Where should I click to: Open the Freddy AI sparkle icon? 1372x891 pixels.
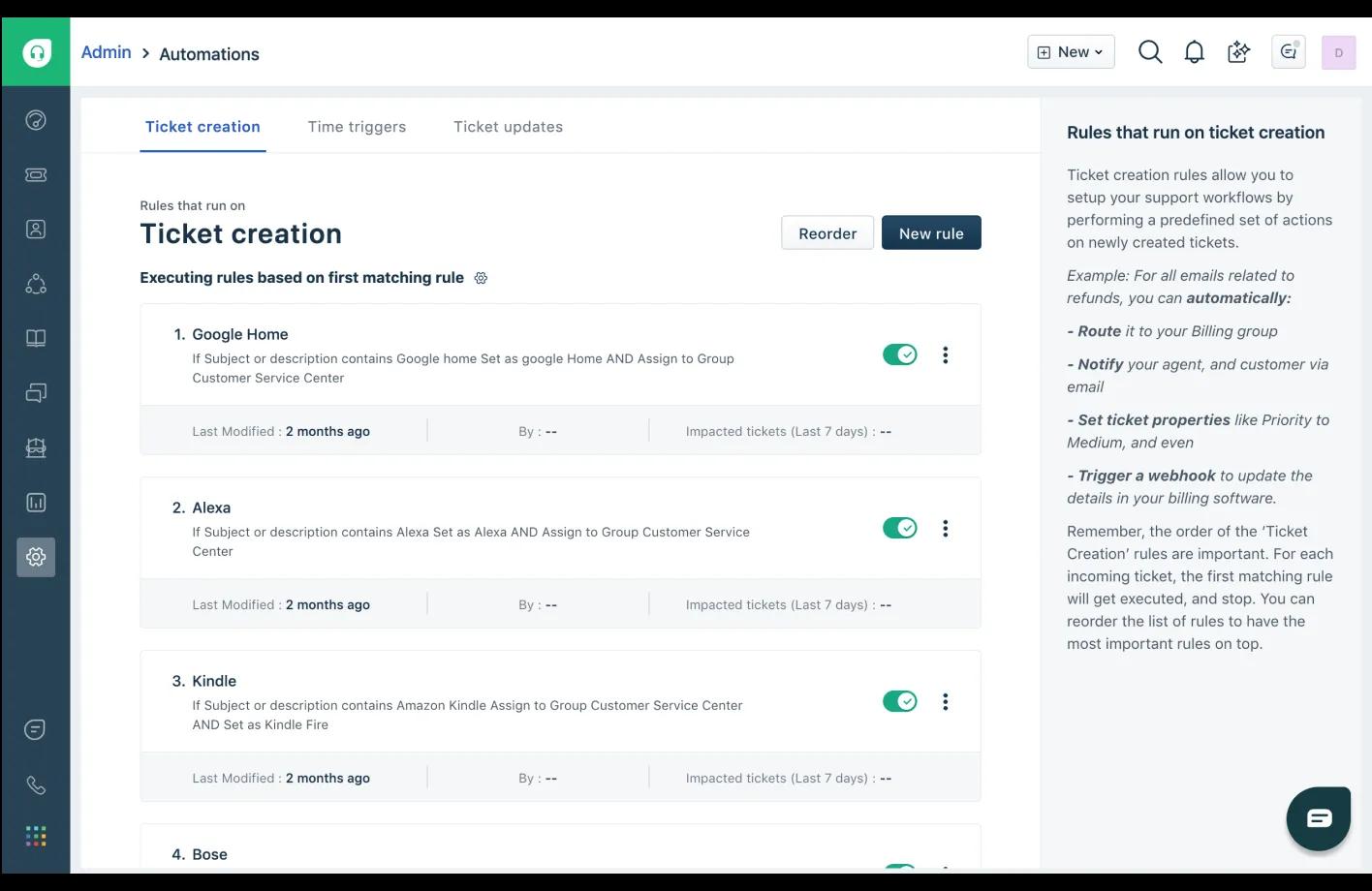1238,52
